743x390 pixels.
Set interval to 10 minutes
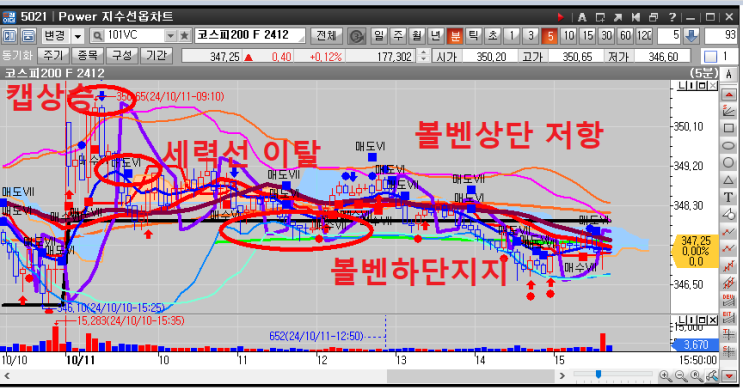tap(569, 36)
